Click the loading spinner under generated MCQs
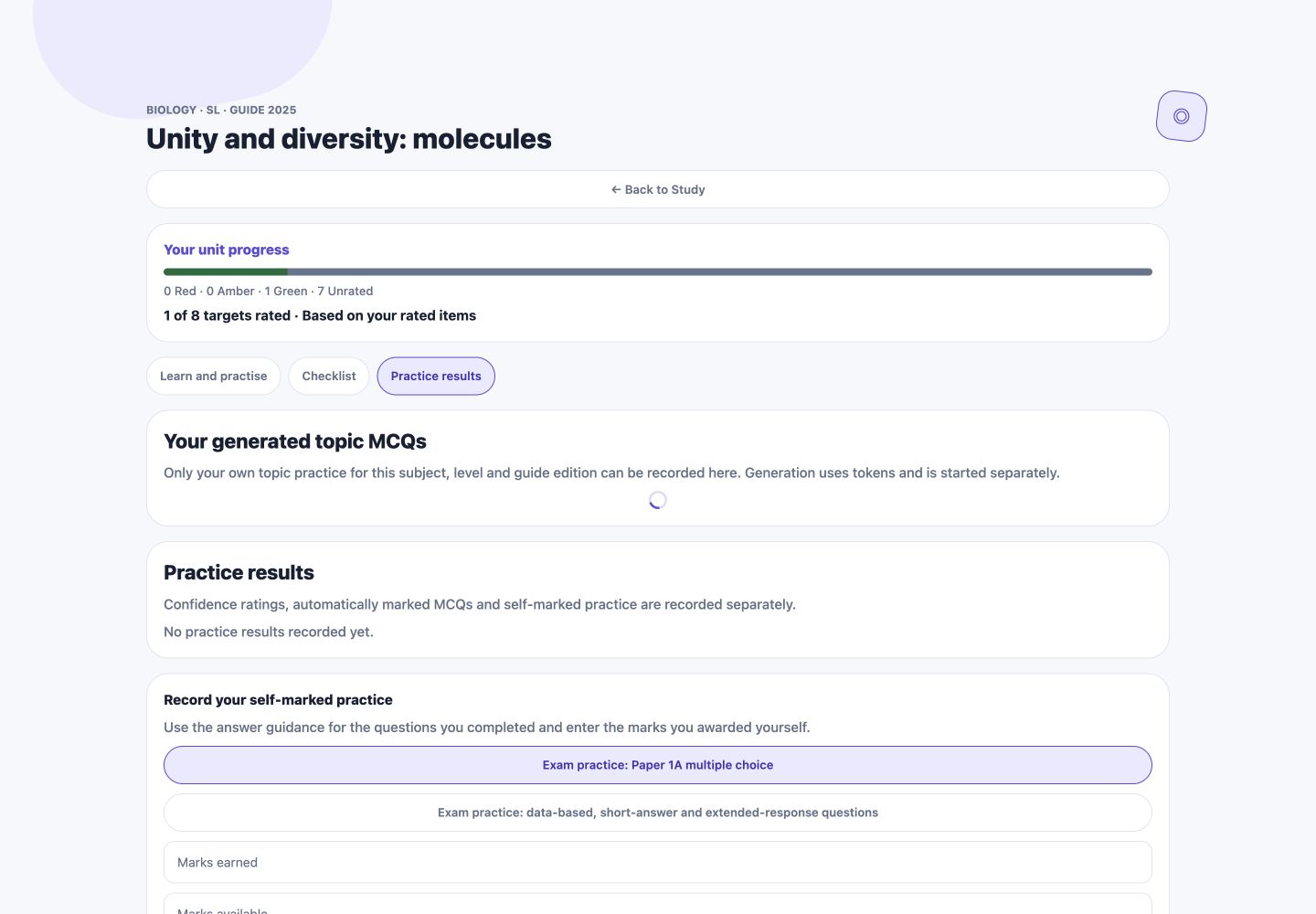Screen dimensions: 1316x914 658,500
